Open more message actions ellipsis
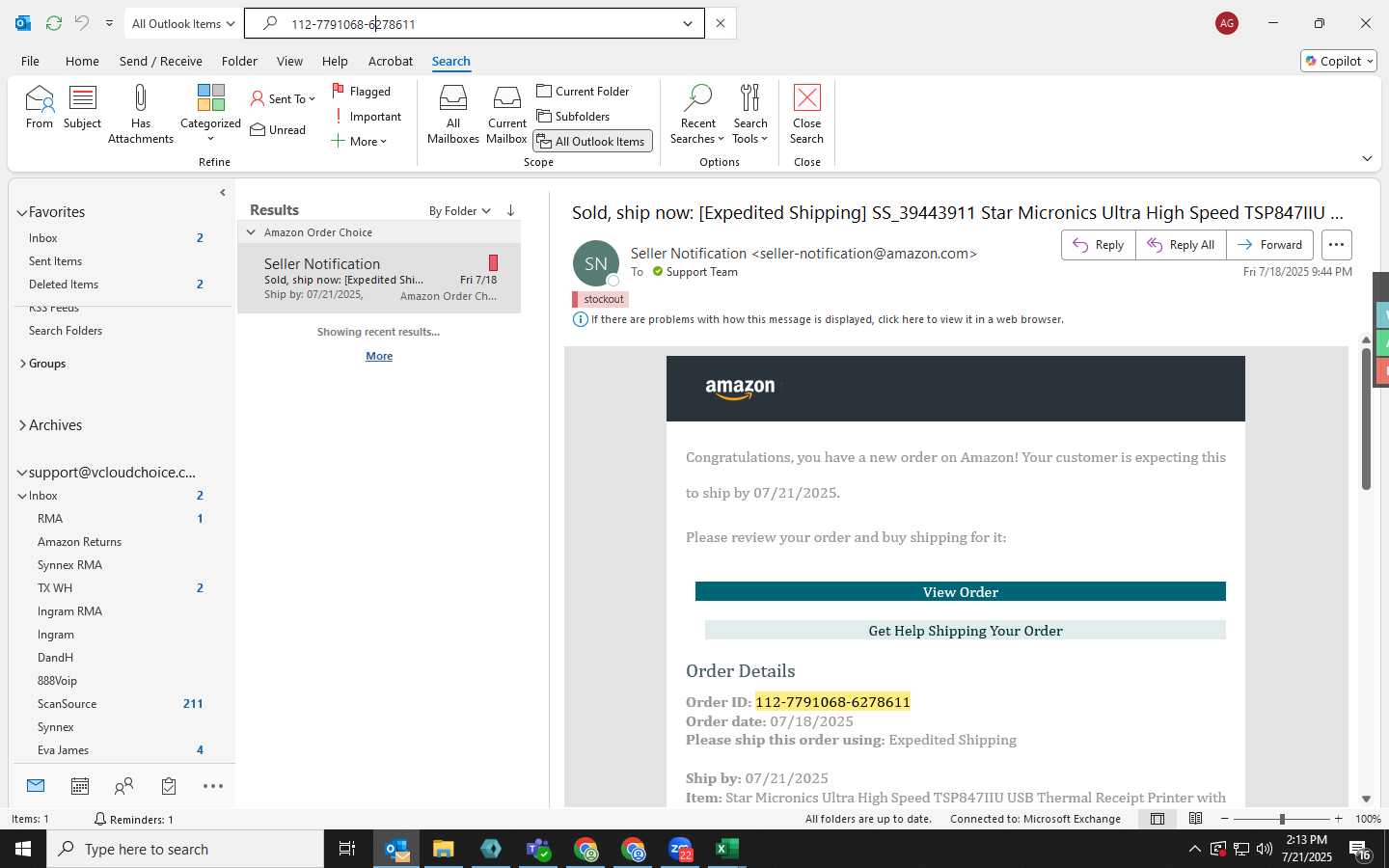The width and height of the screenshot is (1389, 868). (x=1336, y=245)
